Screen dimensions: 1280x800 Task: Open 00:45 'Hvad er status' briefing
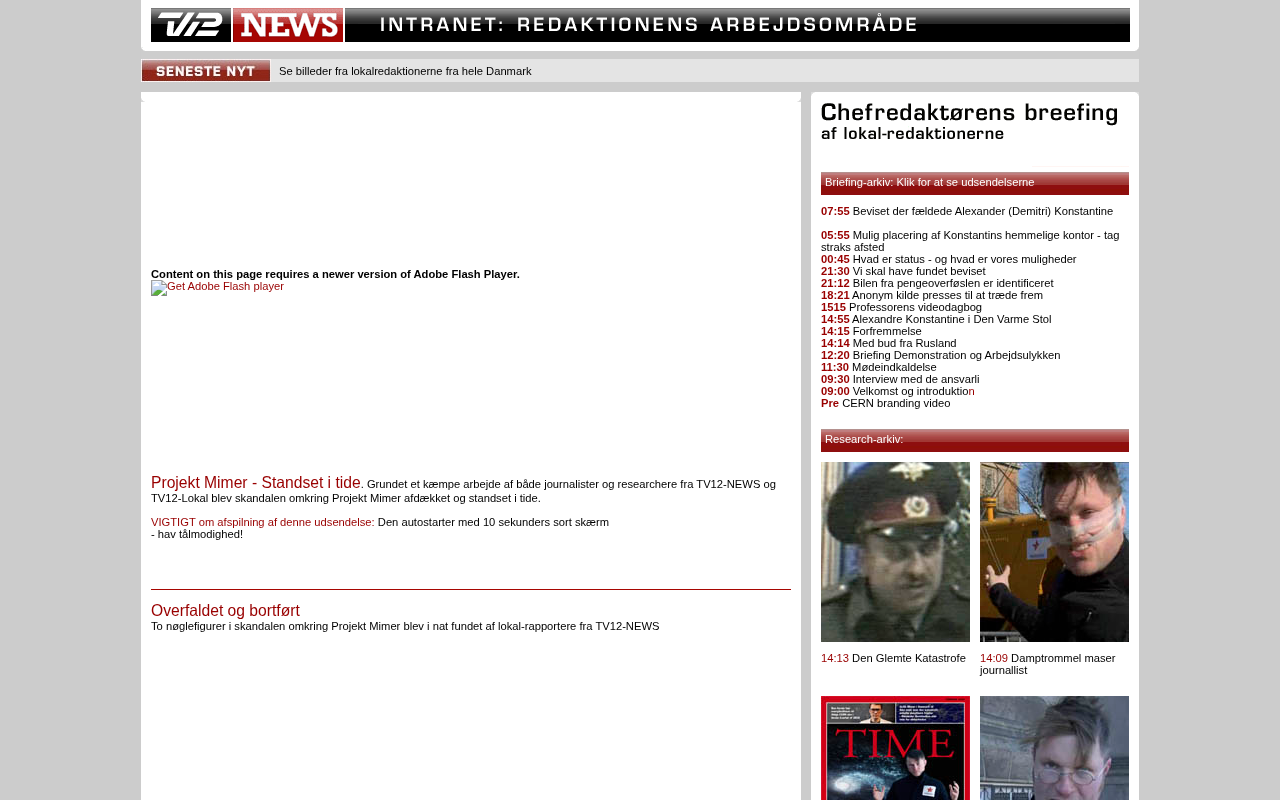[x=949, y=259]
